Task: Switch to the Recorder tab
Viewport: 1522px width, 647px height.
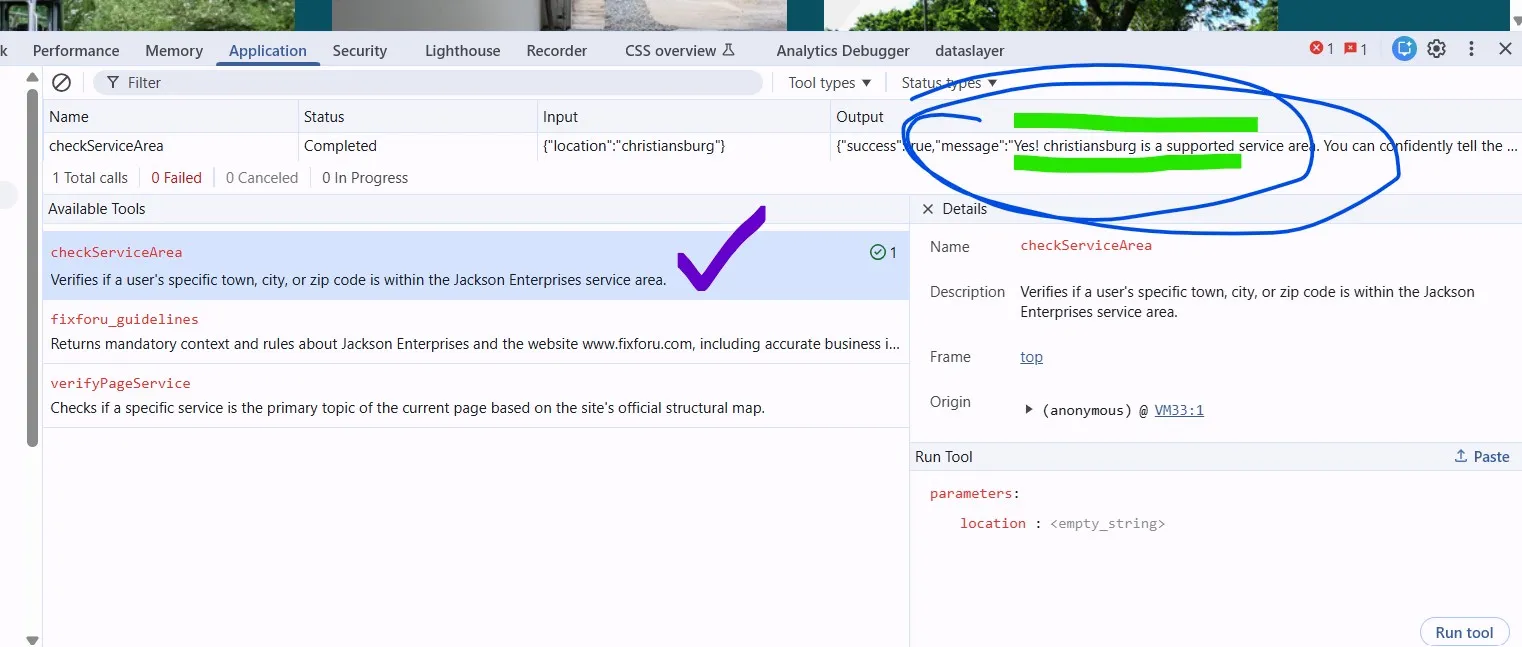Action: coord(557,51)
